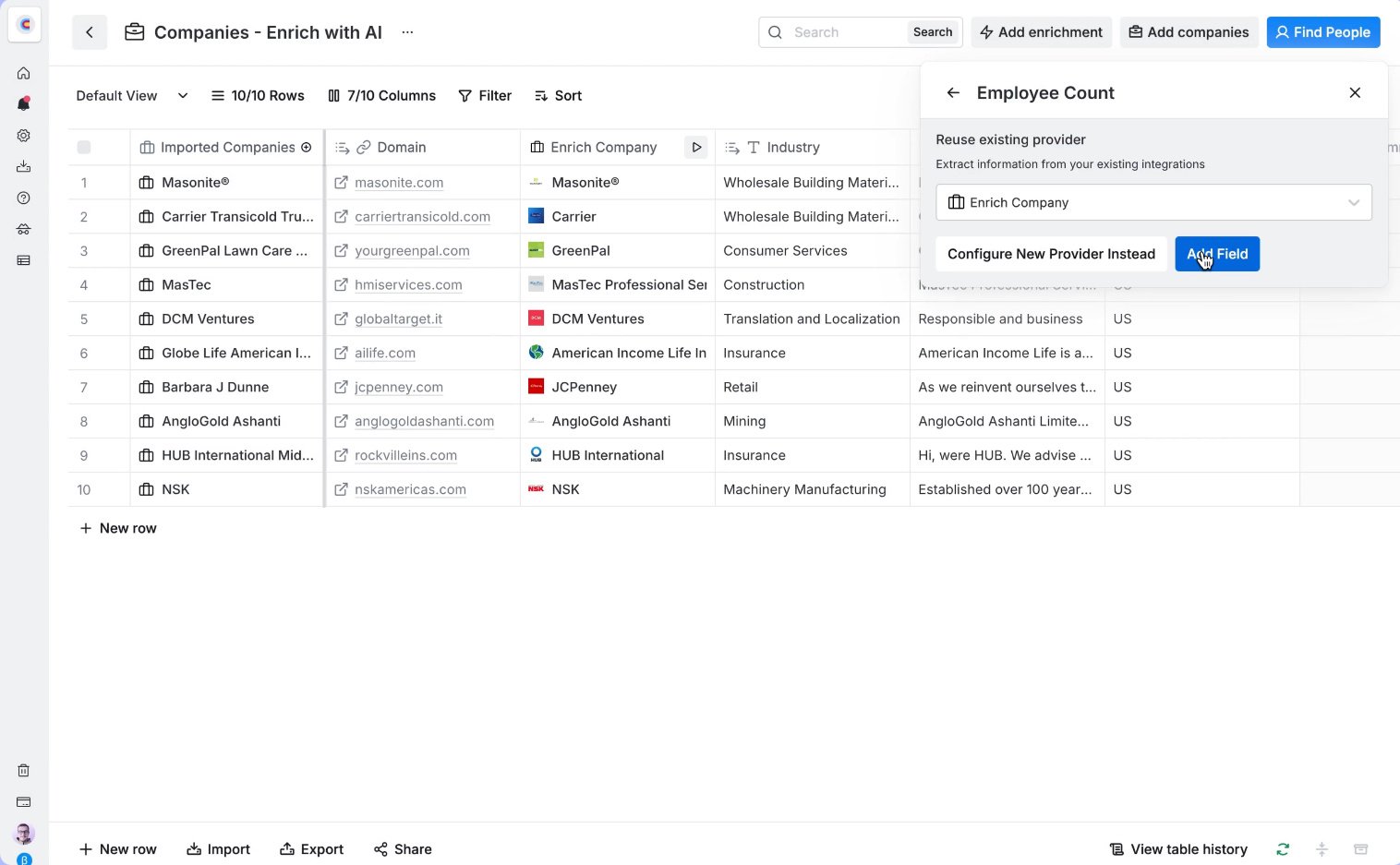Click Add enrichment in the top bar
1400x865 pixels.
(1041, 31)
